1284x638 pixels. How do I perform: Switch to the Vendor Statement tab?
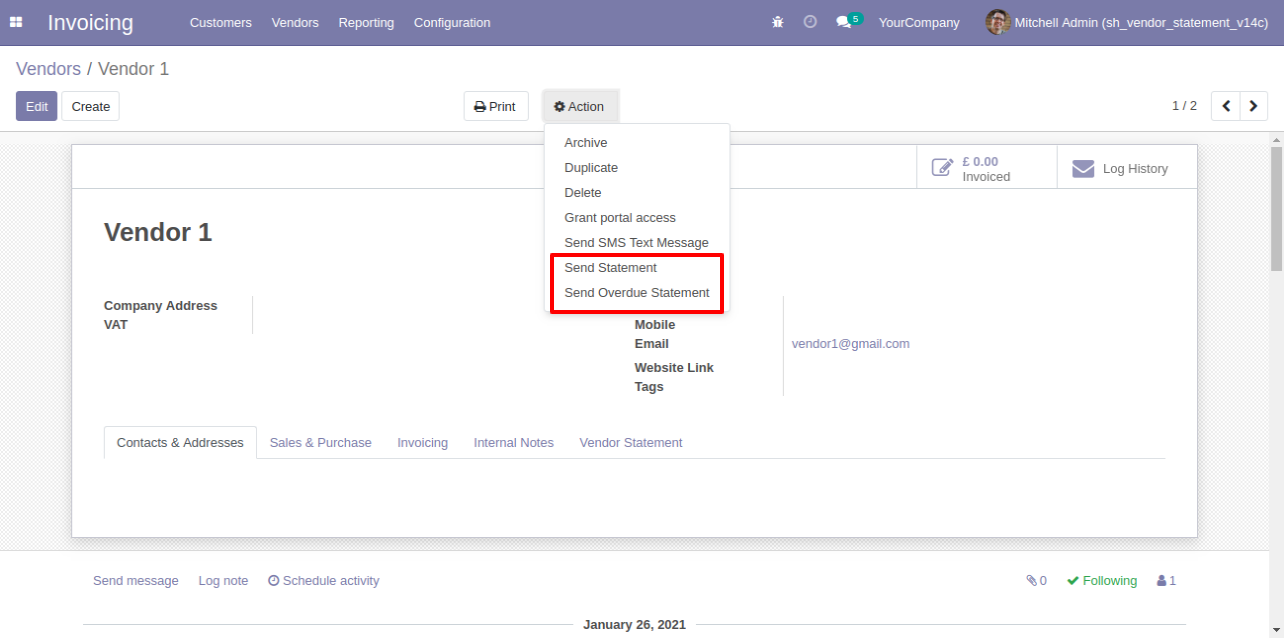tap(631, 443)
